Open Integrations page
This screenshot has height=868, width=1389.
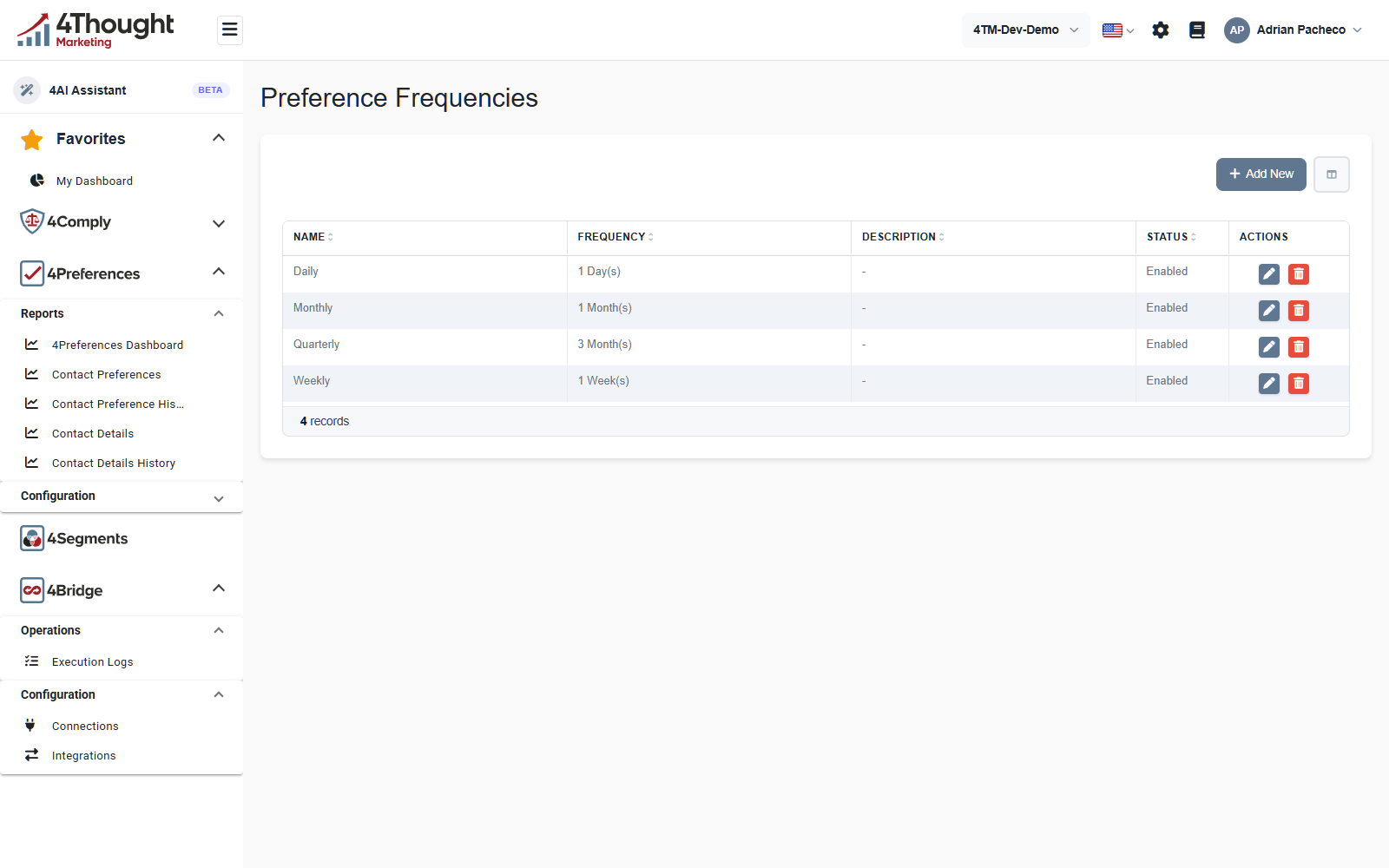(83, 755)
